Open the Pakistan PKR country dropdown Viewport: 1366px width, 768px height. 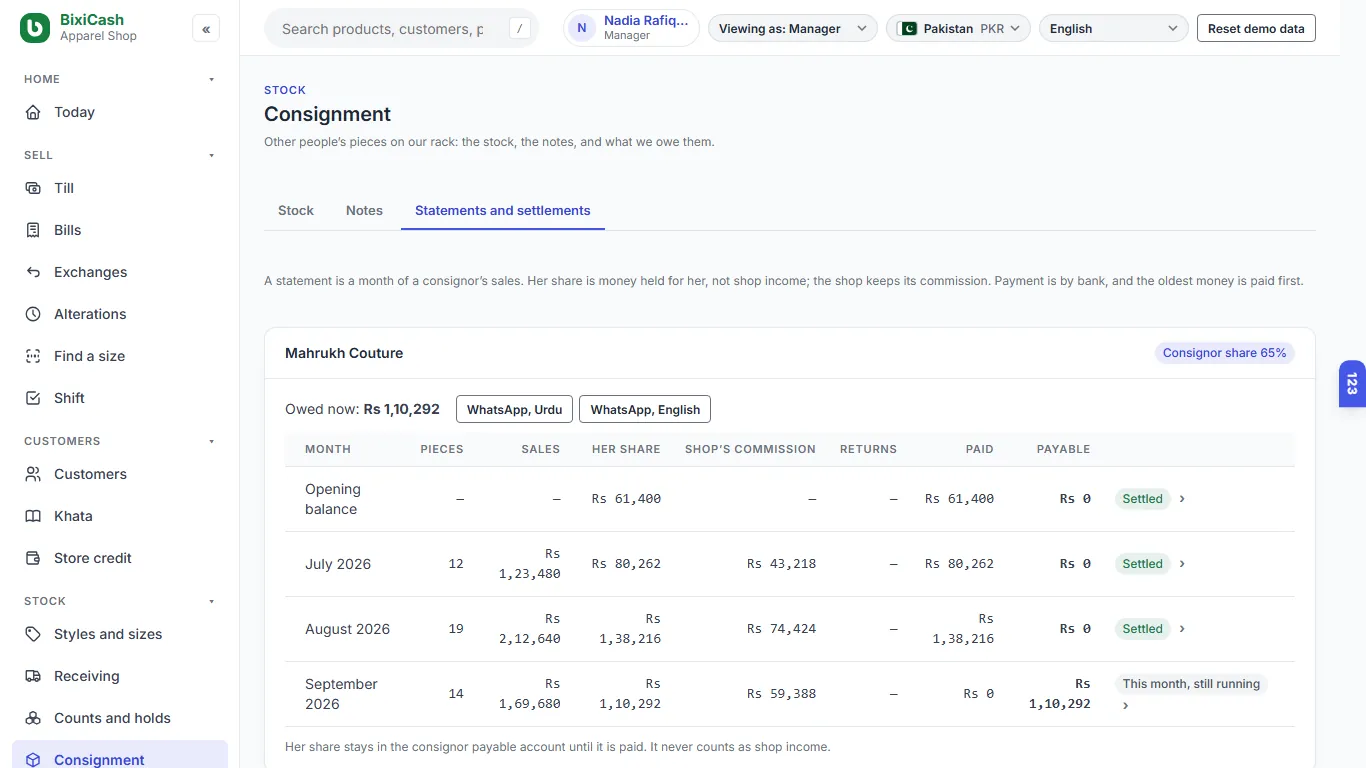click(x=958, y=28)
